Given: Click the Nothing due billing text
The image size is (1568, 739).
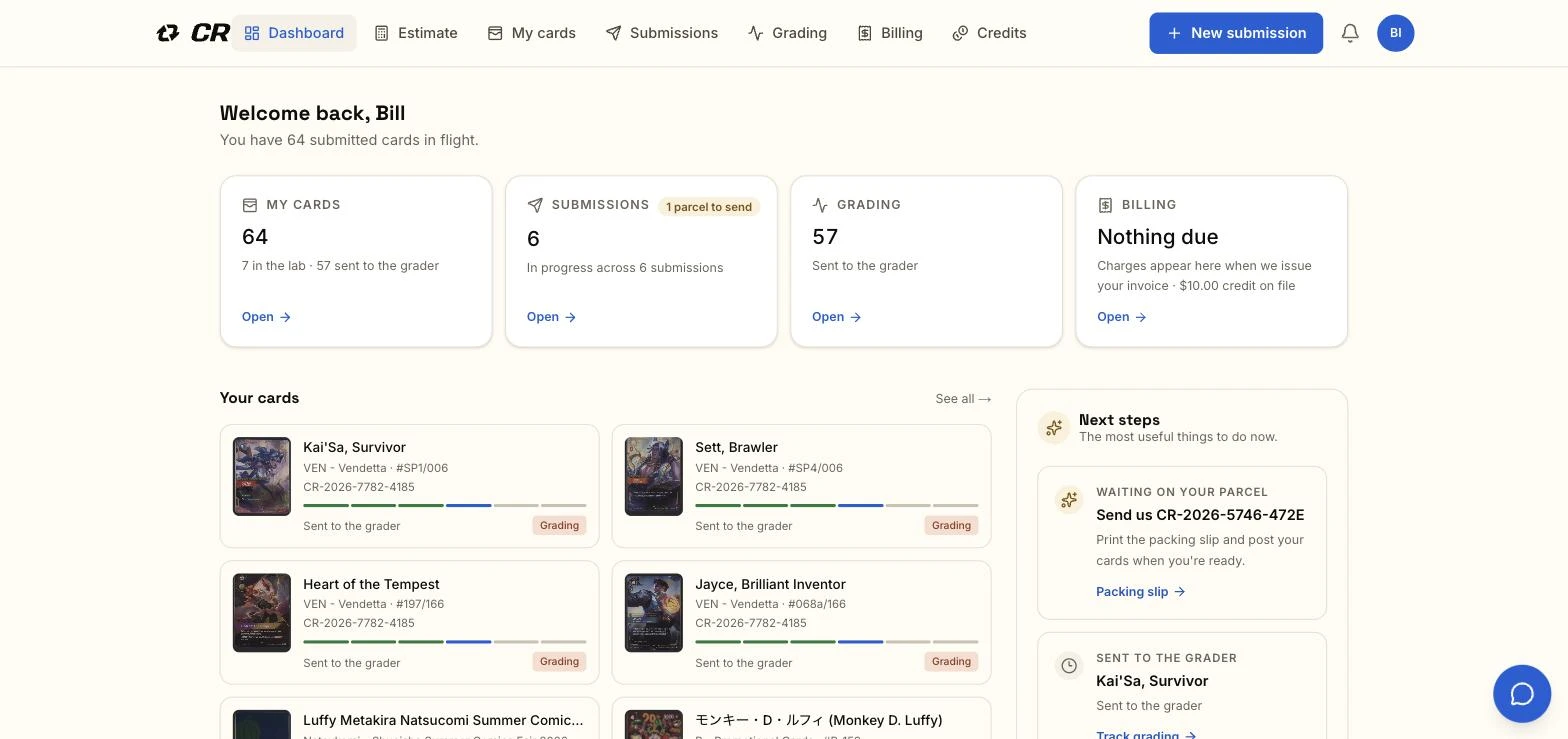Looking at the screenshot, I should click(1157, 237).
